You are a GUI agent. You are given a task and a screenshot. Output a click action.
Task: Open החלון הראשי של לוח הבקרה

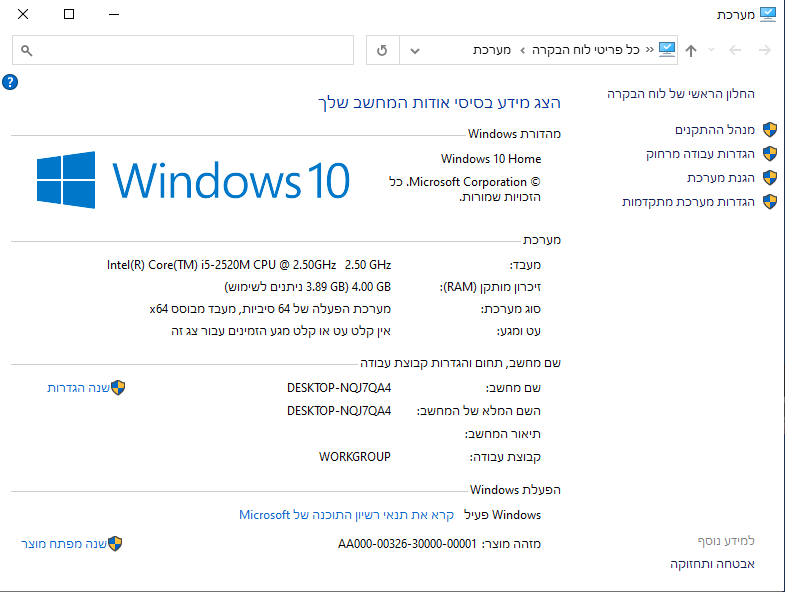point(681,94)
